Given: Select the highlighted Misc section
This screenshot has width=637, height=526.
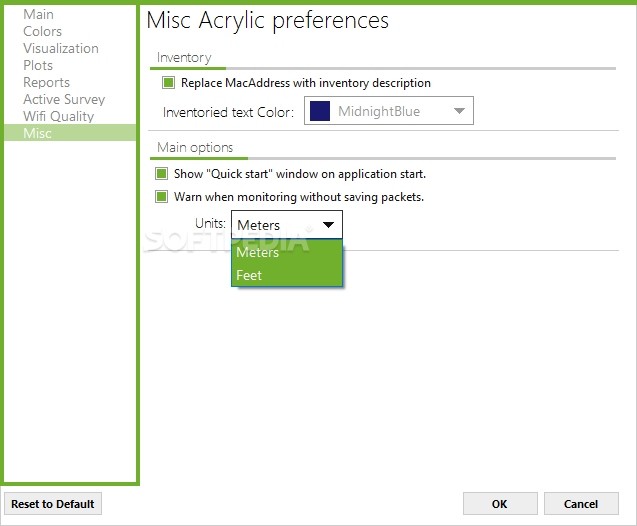Looking at the screenshot, I should coord(70,133).
